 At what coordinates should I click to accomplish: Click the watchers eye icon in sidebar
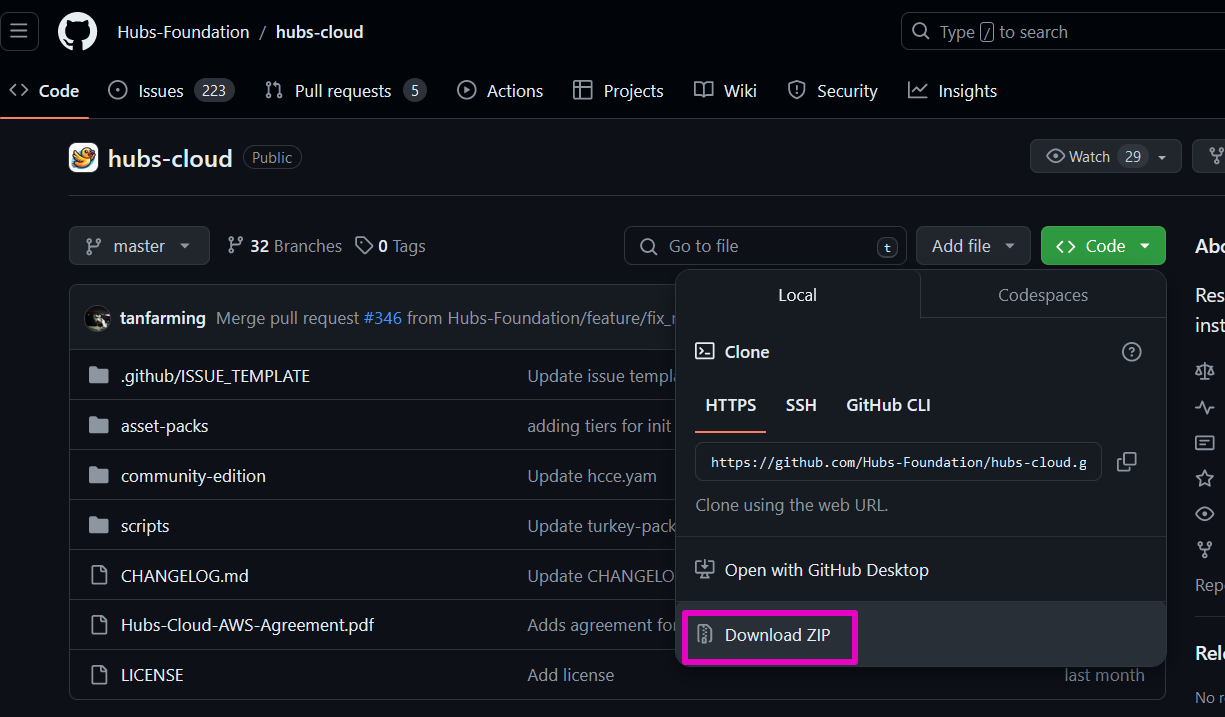point(1205,514)
